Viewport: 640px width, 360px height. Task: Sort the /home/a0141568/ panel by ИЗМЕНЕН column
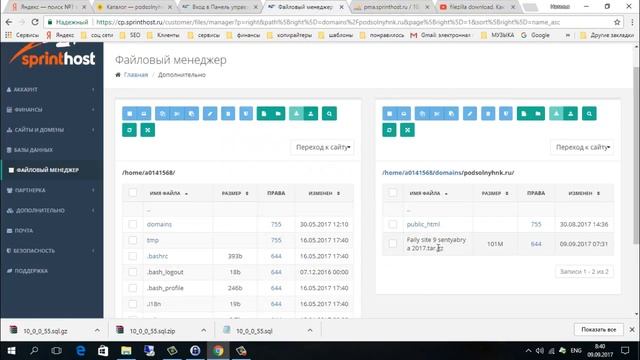pos(324,193)
